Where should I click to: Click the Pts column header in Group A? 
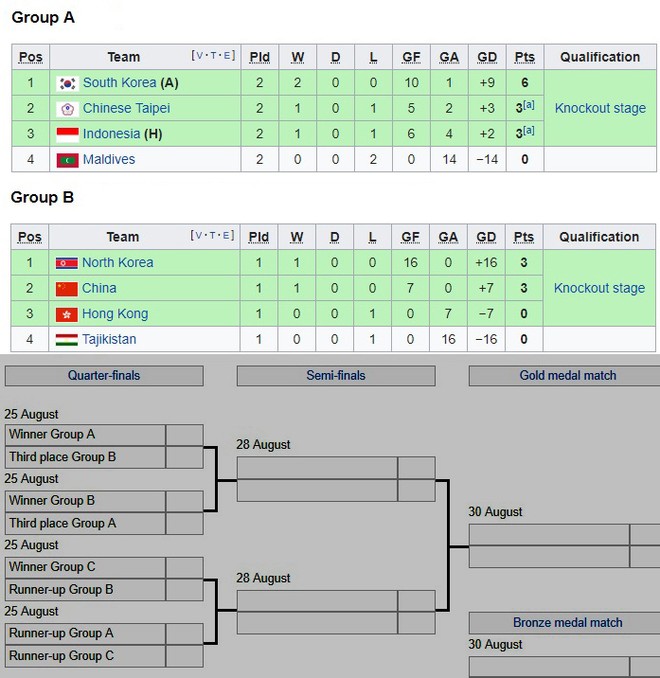tap(525, 57)
